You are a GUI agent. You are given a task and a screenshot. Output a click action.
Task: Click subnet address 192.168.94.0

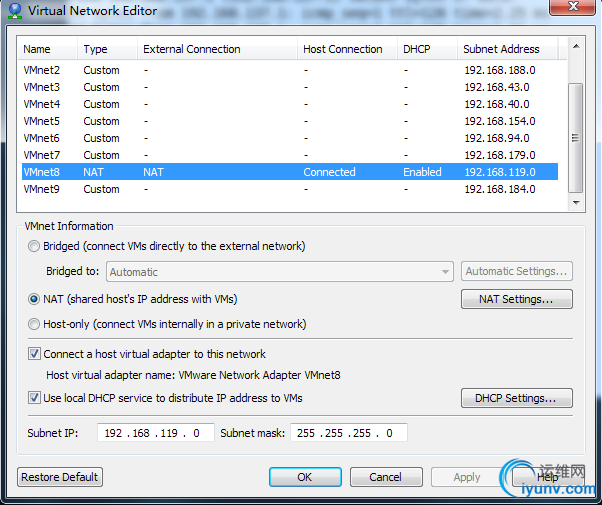(497, 138)
